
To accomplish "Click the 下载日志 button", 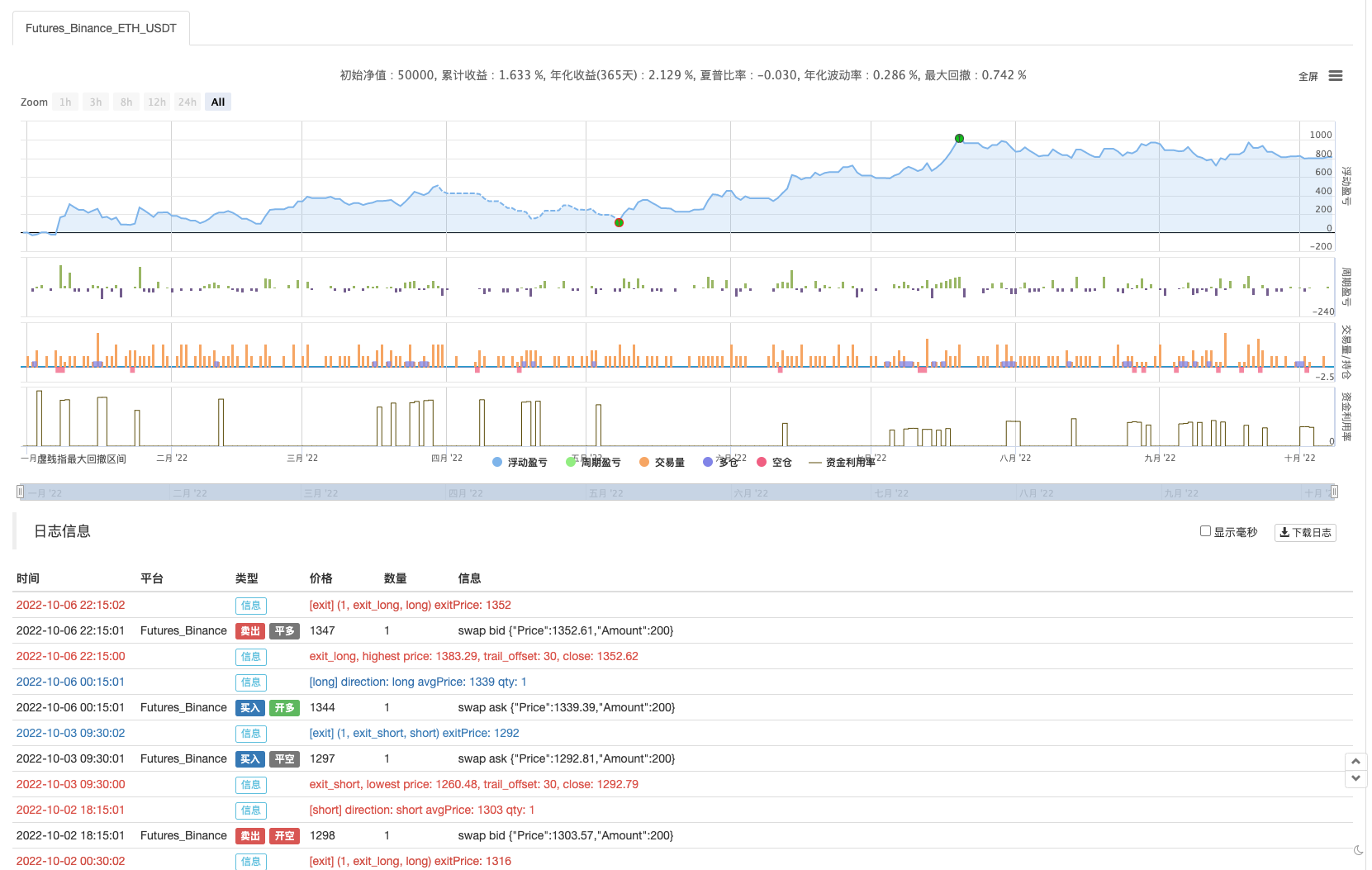I will point(1305,533).
